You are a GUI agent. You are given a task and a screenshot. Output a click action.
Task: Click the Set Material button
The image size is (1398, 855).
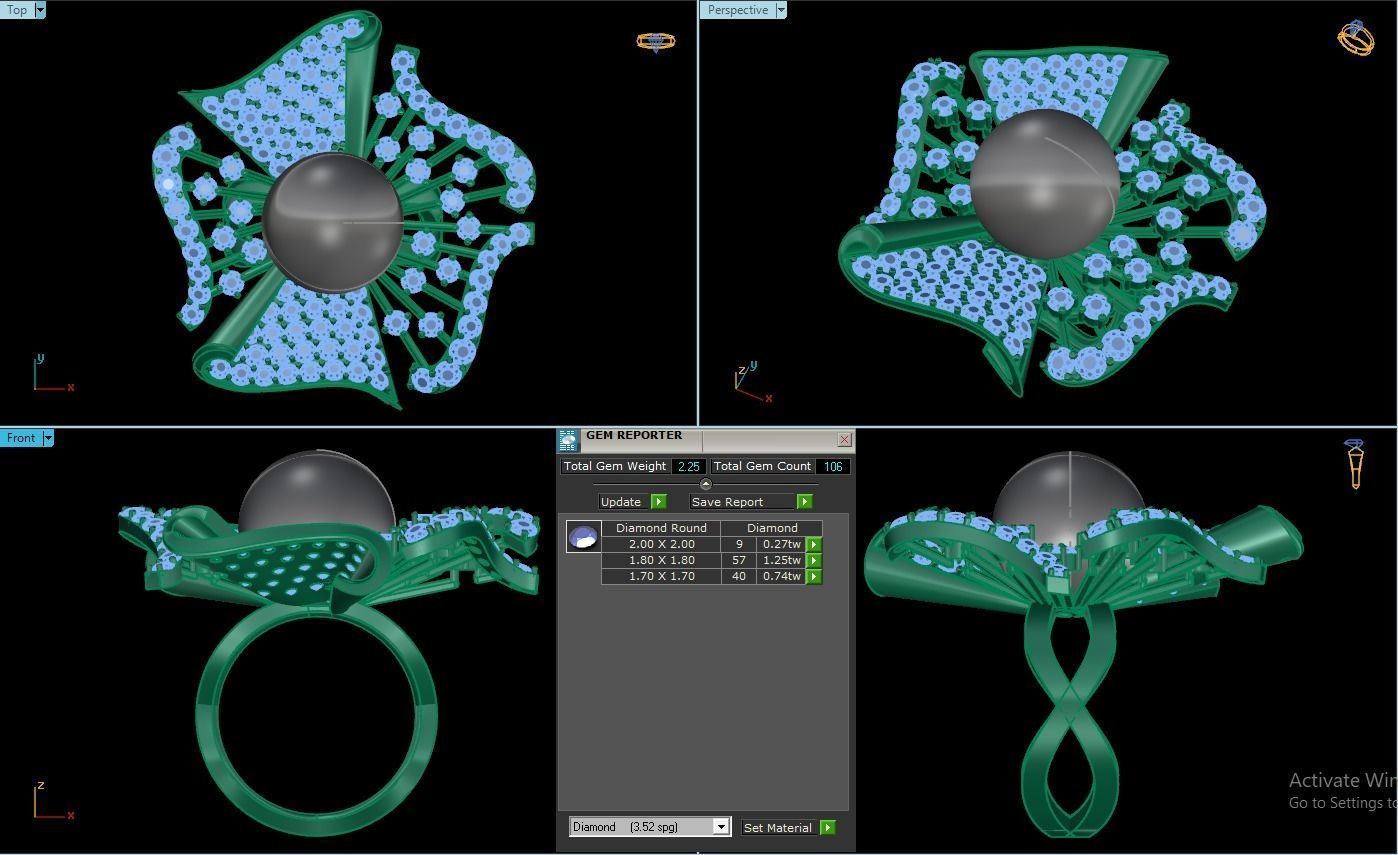click(780, 828)
